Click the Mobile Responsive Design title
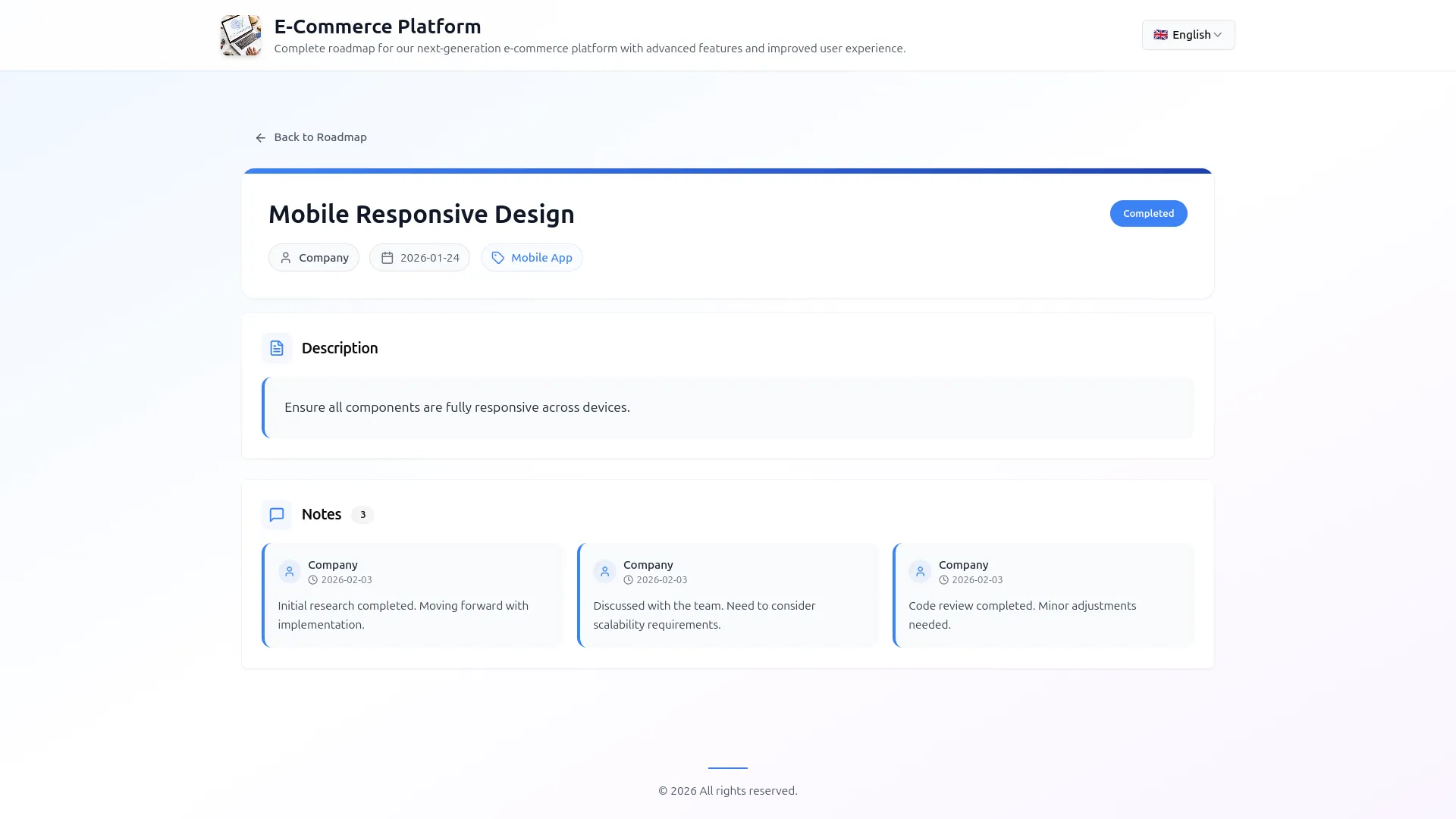 422,214
